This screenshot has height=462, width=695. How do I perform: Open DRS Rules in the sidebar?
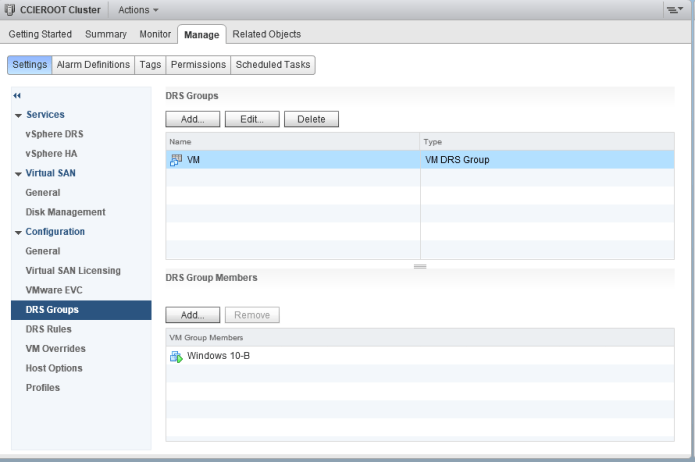(x=48, y=329)
